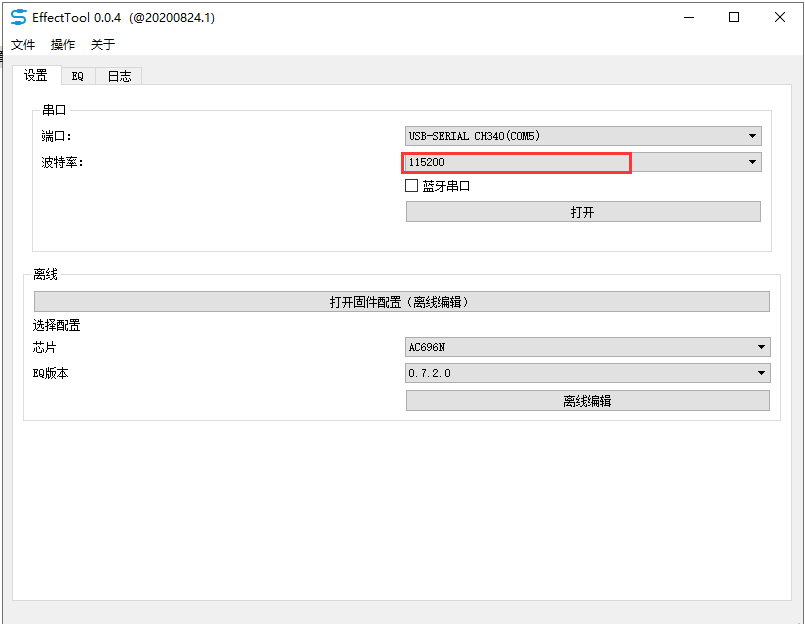Click the EQ版本 label text
Screen dimensions: 805x624
click(50, 373)
